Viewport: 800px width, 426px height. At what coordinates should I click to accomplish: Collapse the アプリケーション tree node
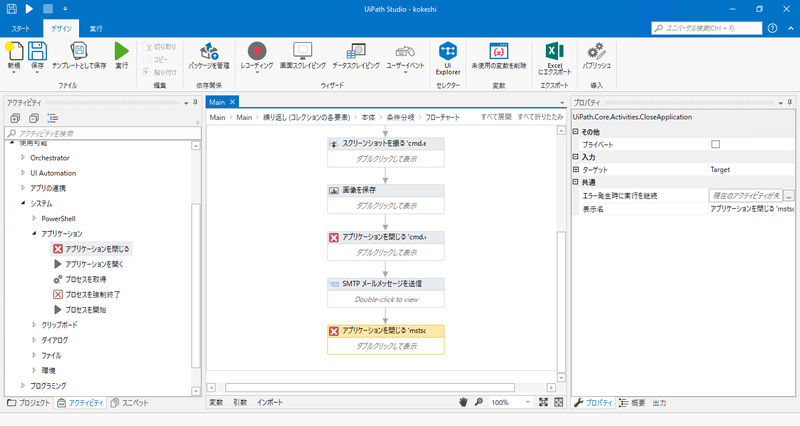34,234
